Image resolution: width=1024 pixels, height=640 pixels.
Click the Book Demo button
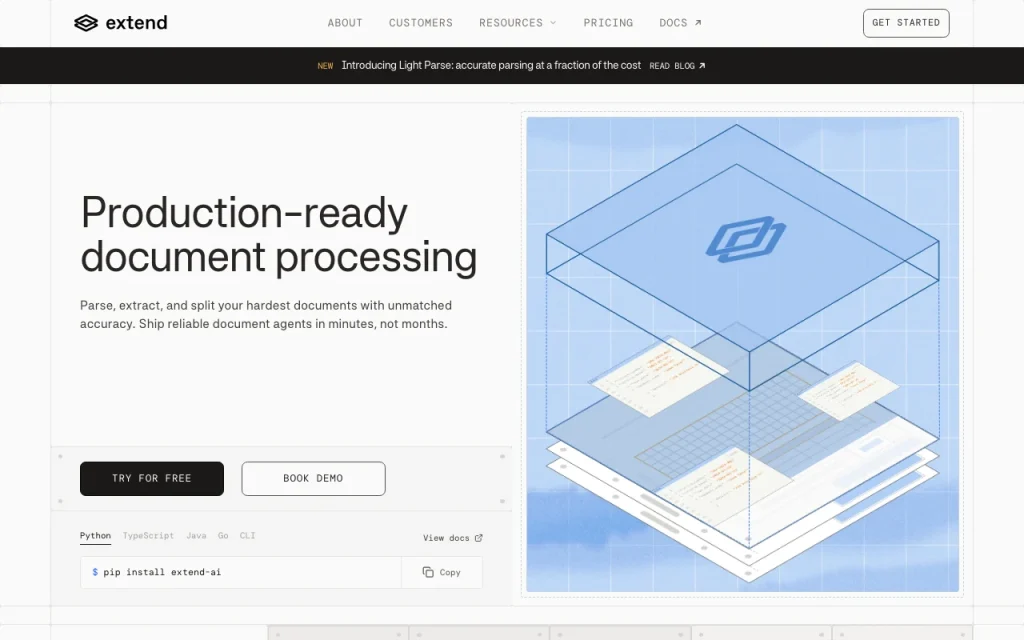[x=313, y=479]
